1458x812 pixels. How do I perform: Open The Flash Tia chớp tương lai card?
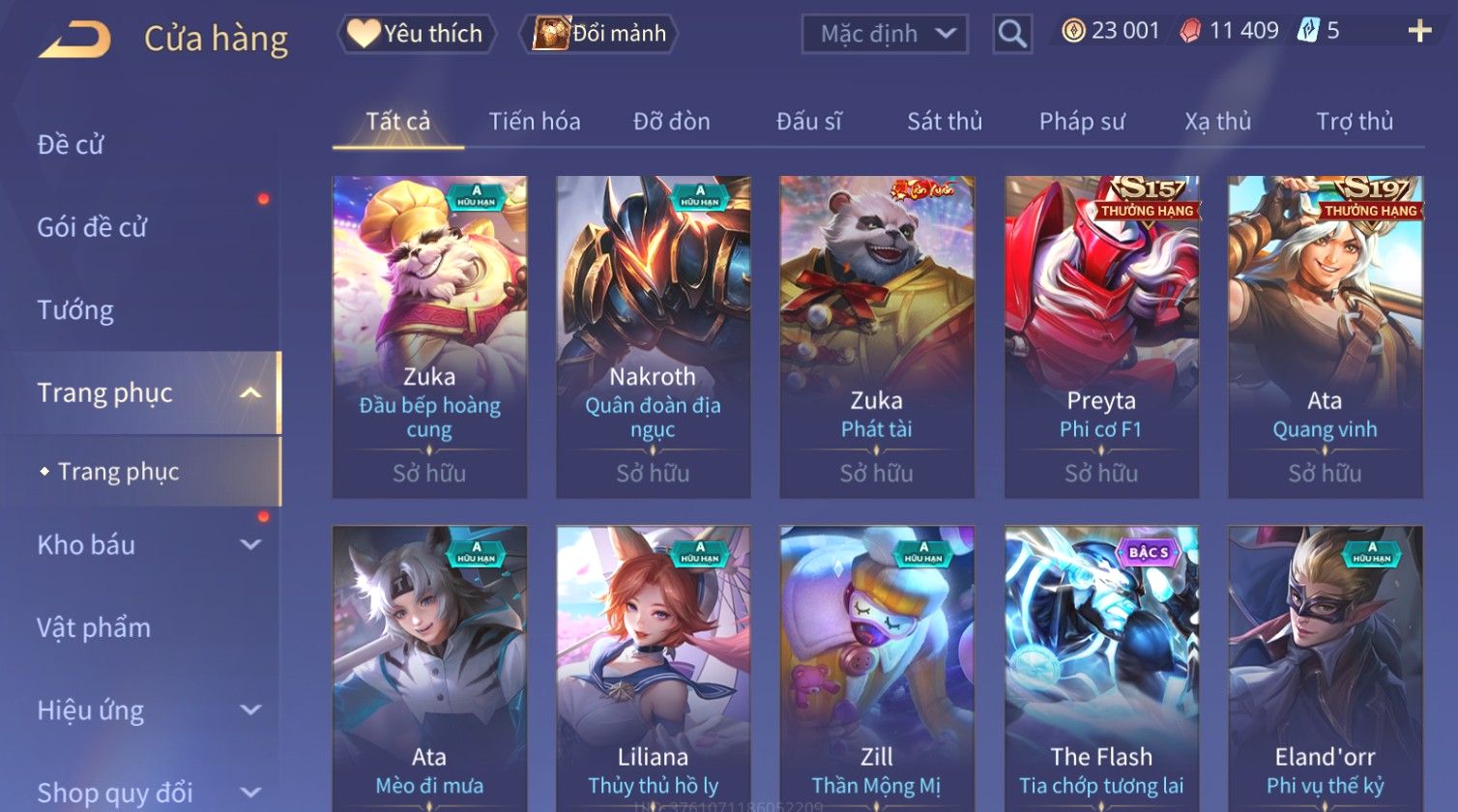coord(1101,669)
